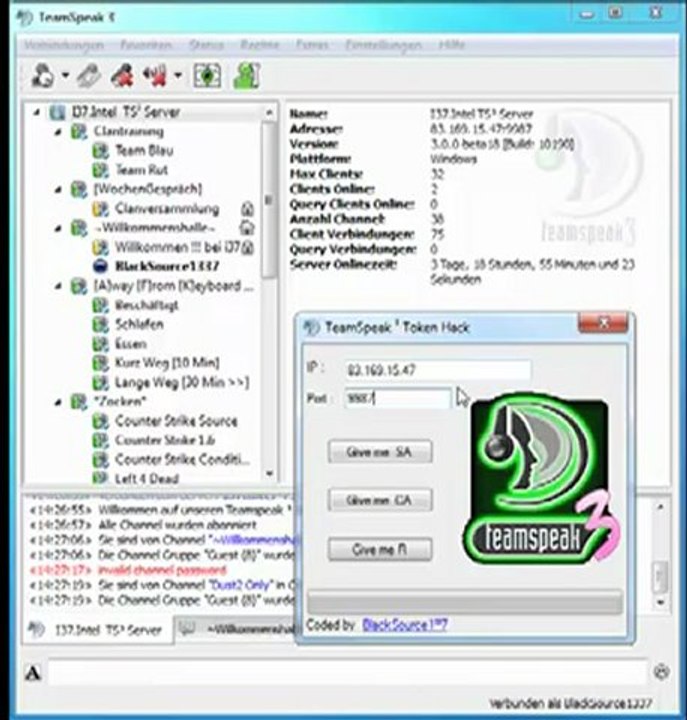Collapse the ~Willkommenshalle~ channel group
Viewport: 687px width, 720px height.
click(x=58, y=228)
